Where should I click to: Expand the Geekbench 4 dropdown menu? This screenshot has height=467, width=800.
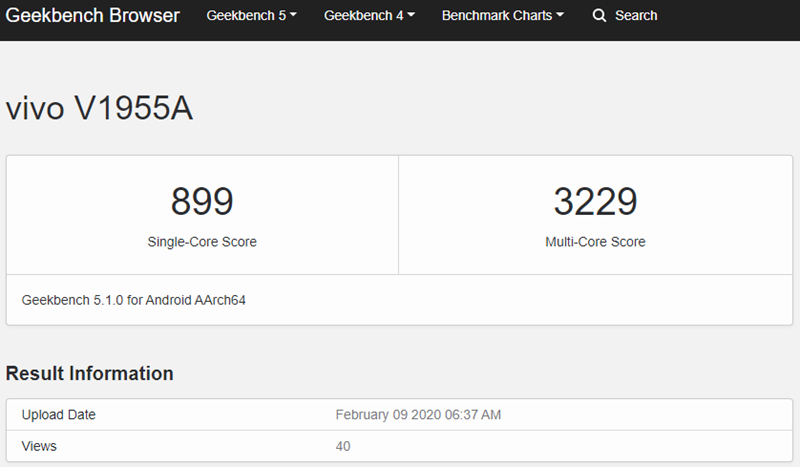pyautogui.click(x=369, y=16)
